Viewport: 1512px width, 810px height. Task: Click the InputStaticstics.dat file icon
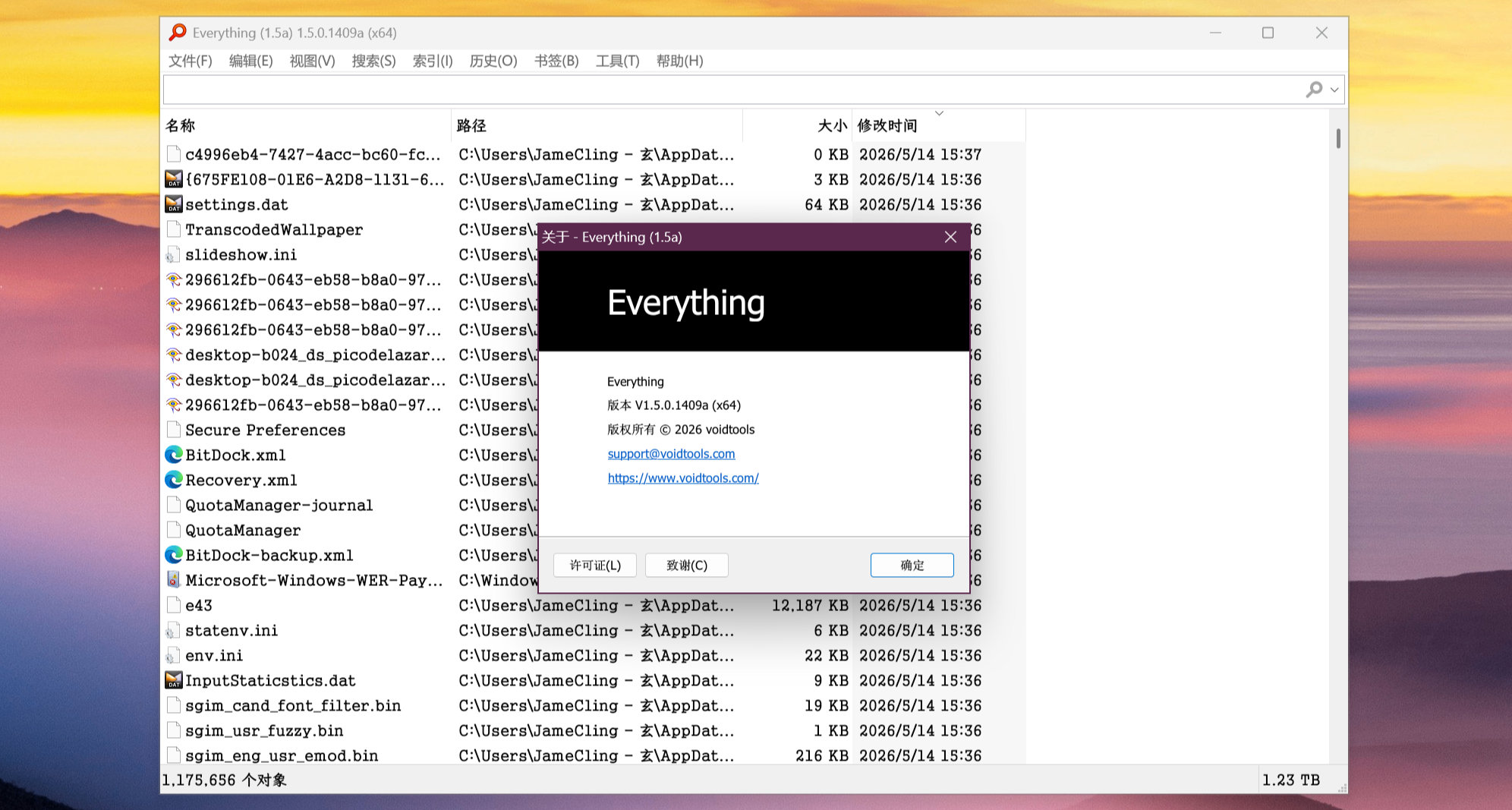[174, 680]
